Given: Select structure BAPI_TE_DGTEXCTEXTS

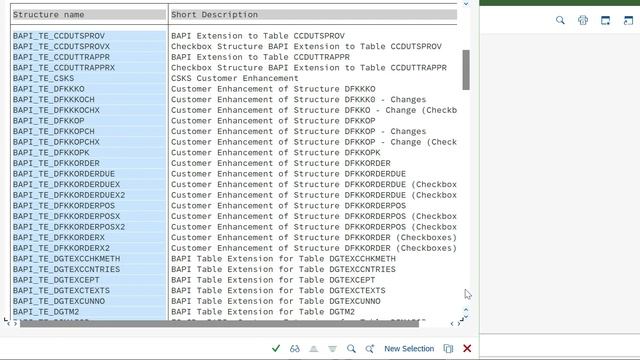Looking at the screenshot, I should 61,291.
